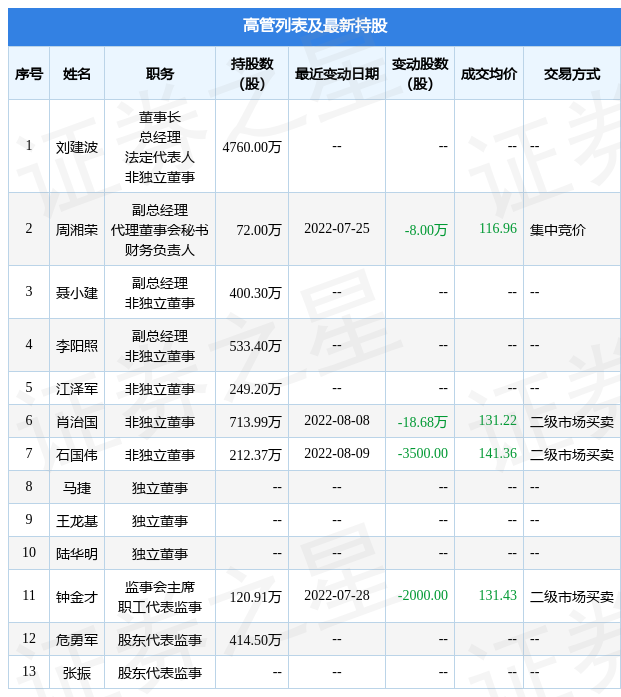Click the name 周湘荣
The image size is (621, 697).
77,230
